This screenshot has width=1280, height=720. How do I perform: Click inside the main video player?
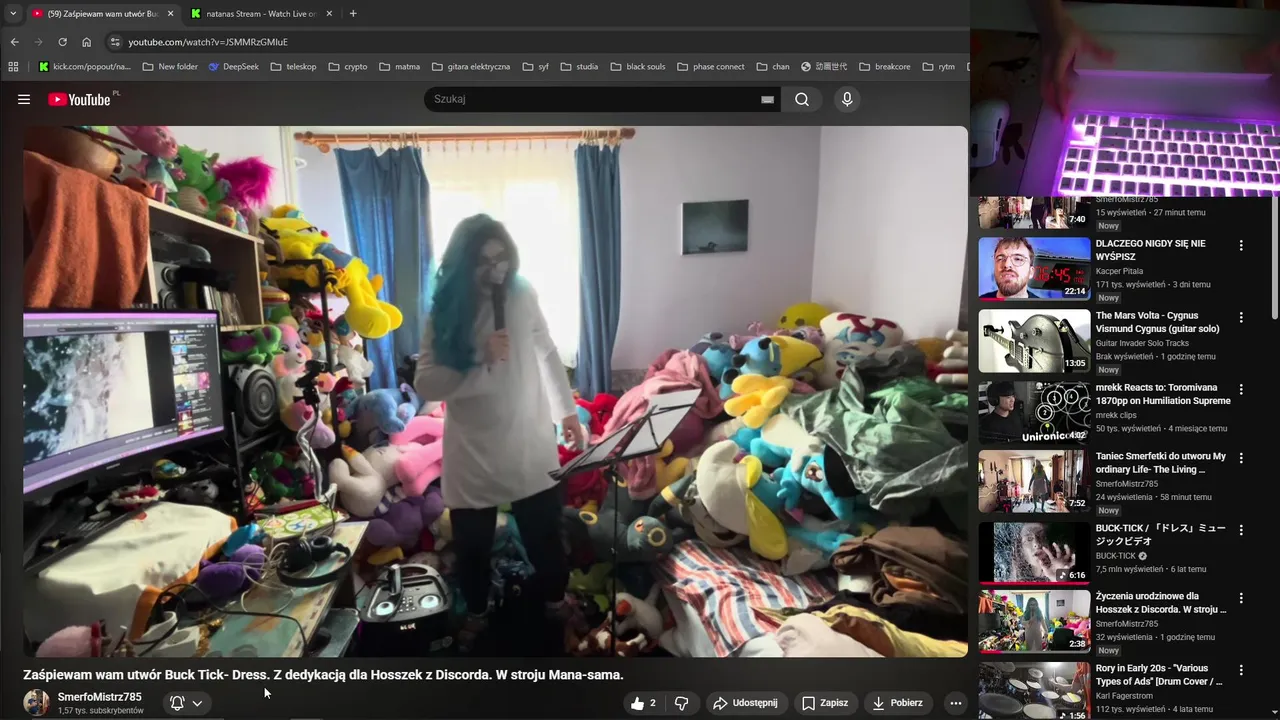(x=495, y=391)
